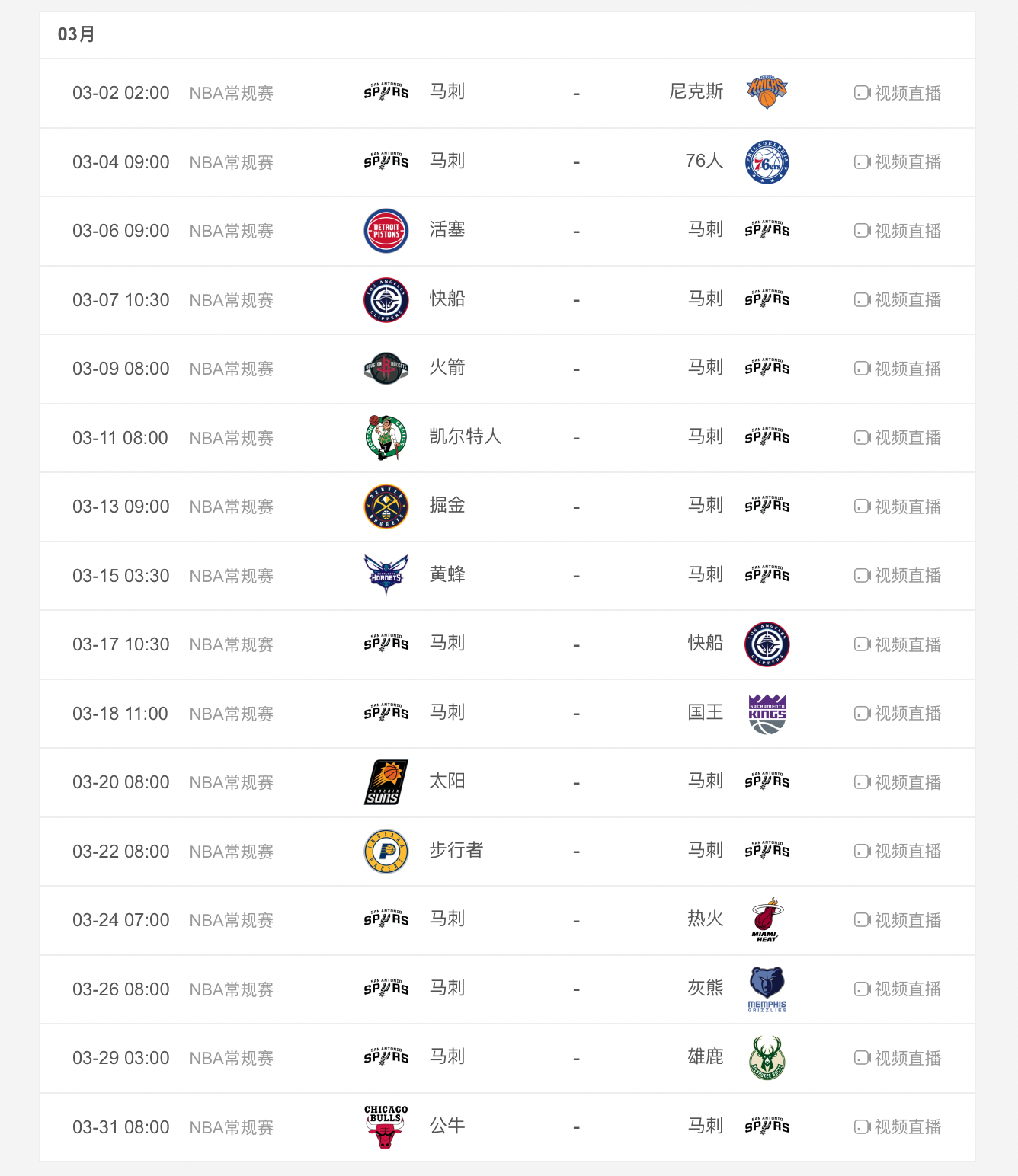This screenshot has width=1018, height=1176.
Task: Click the 03-07 10:30 game time
Action: point(121,300)
